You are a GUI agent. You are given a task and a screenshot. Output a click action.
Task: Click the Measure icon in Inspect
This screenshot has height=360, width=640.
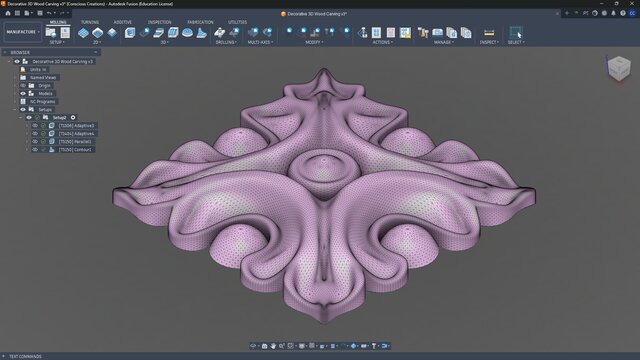[489, 33]
